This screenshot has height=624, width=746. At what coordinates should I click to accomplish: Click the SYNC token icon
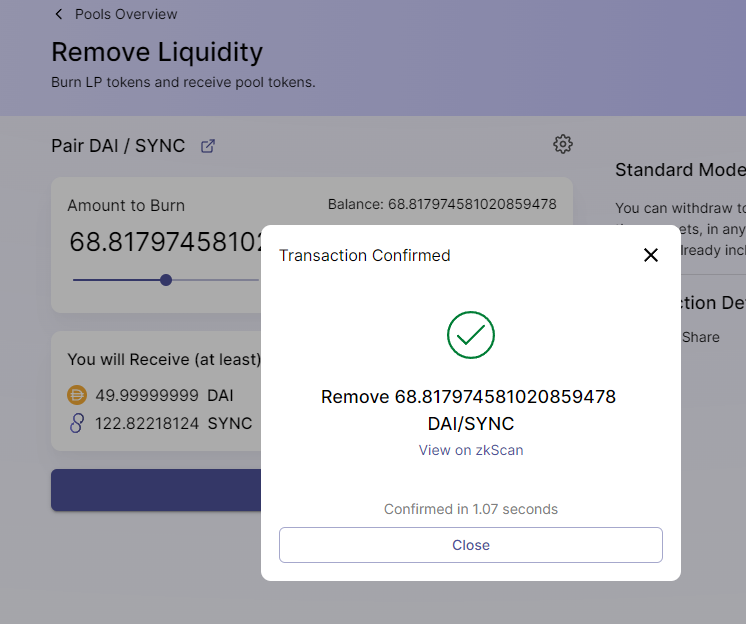point(77,423)
